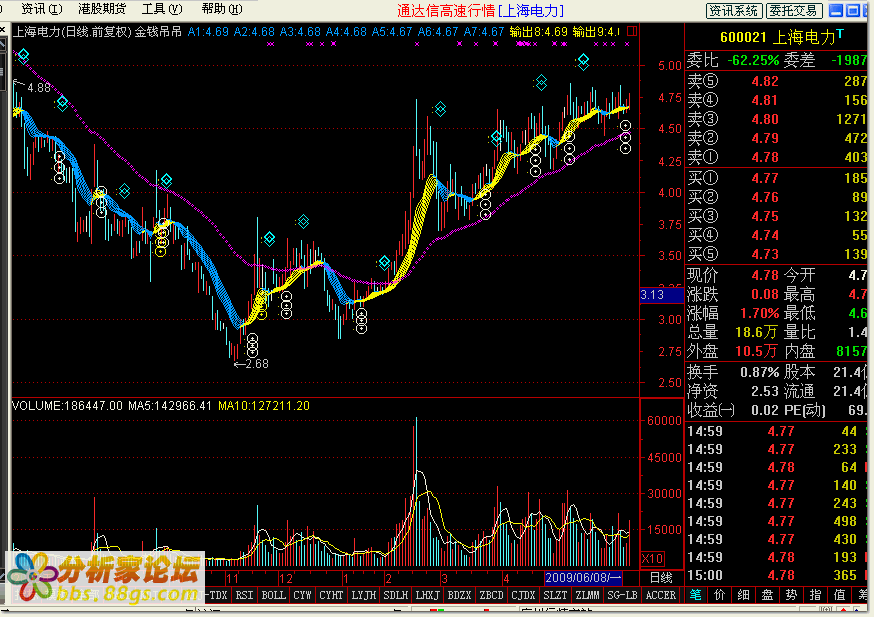Open the 港股期货 menu
This screenshot has width=874, height=617.
click(102, 9)
